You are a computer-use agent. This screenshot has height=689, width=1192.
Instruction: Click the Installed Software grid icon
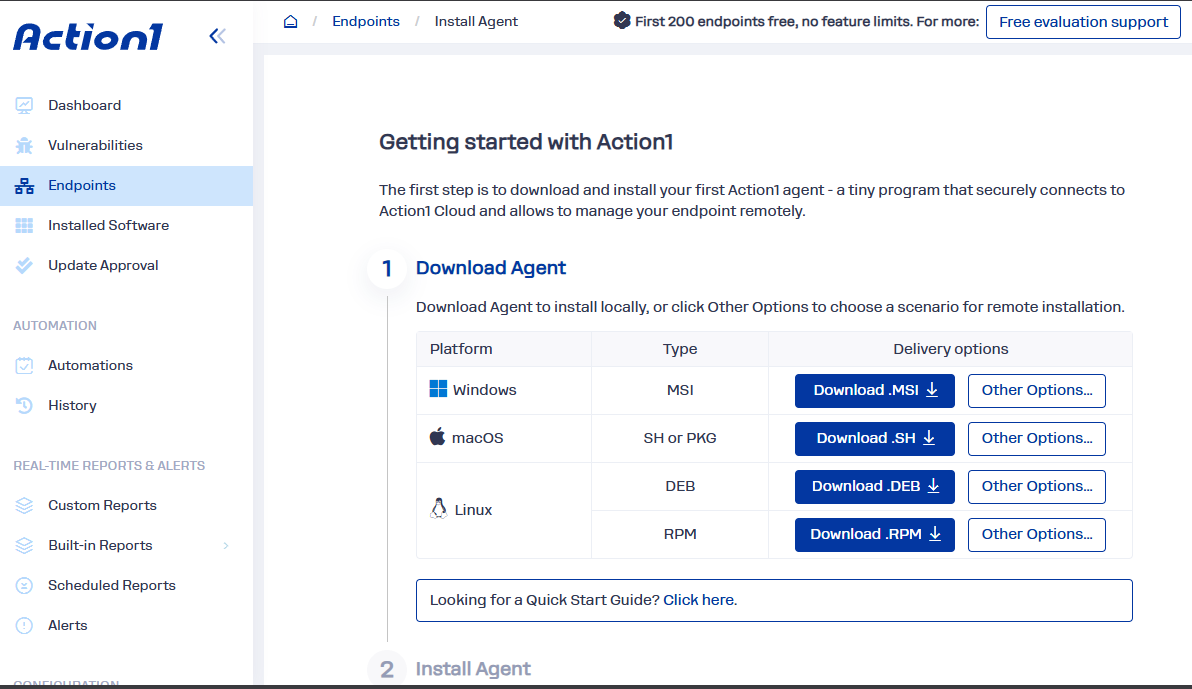[x=24, y=225]
